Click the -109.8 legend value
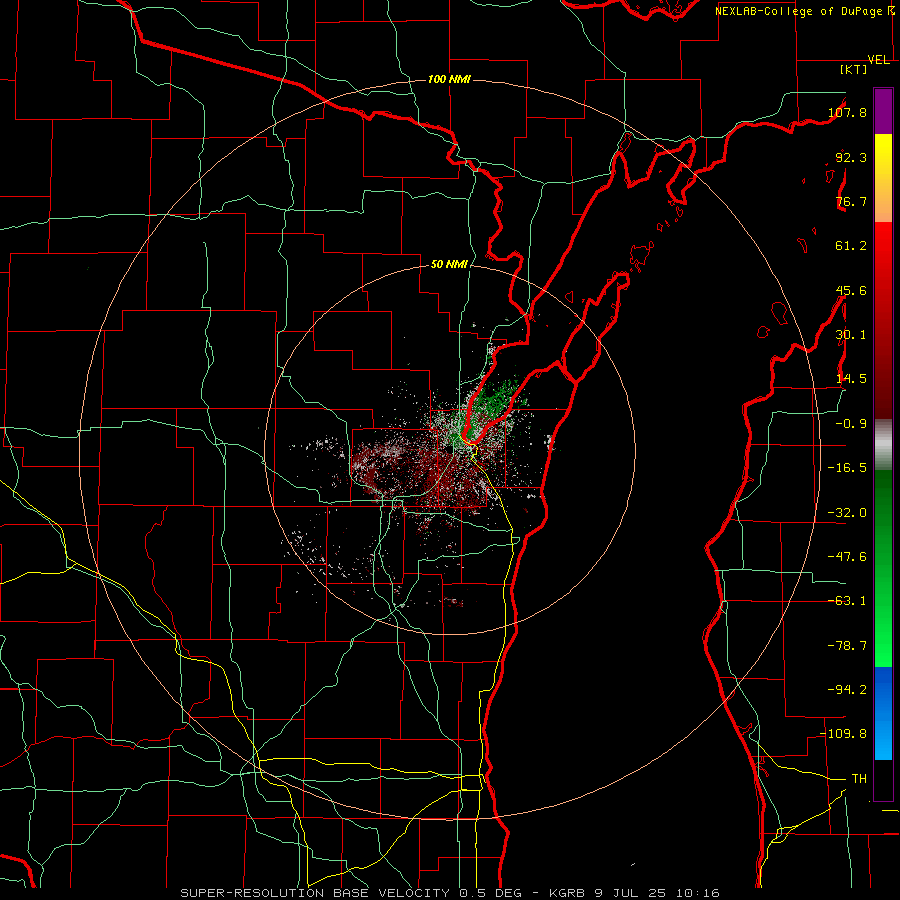 (844, 734)
